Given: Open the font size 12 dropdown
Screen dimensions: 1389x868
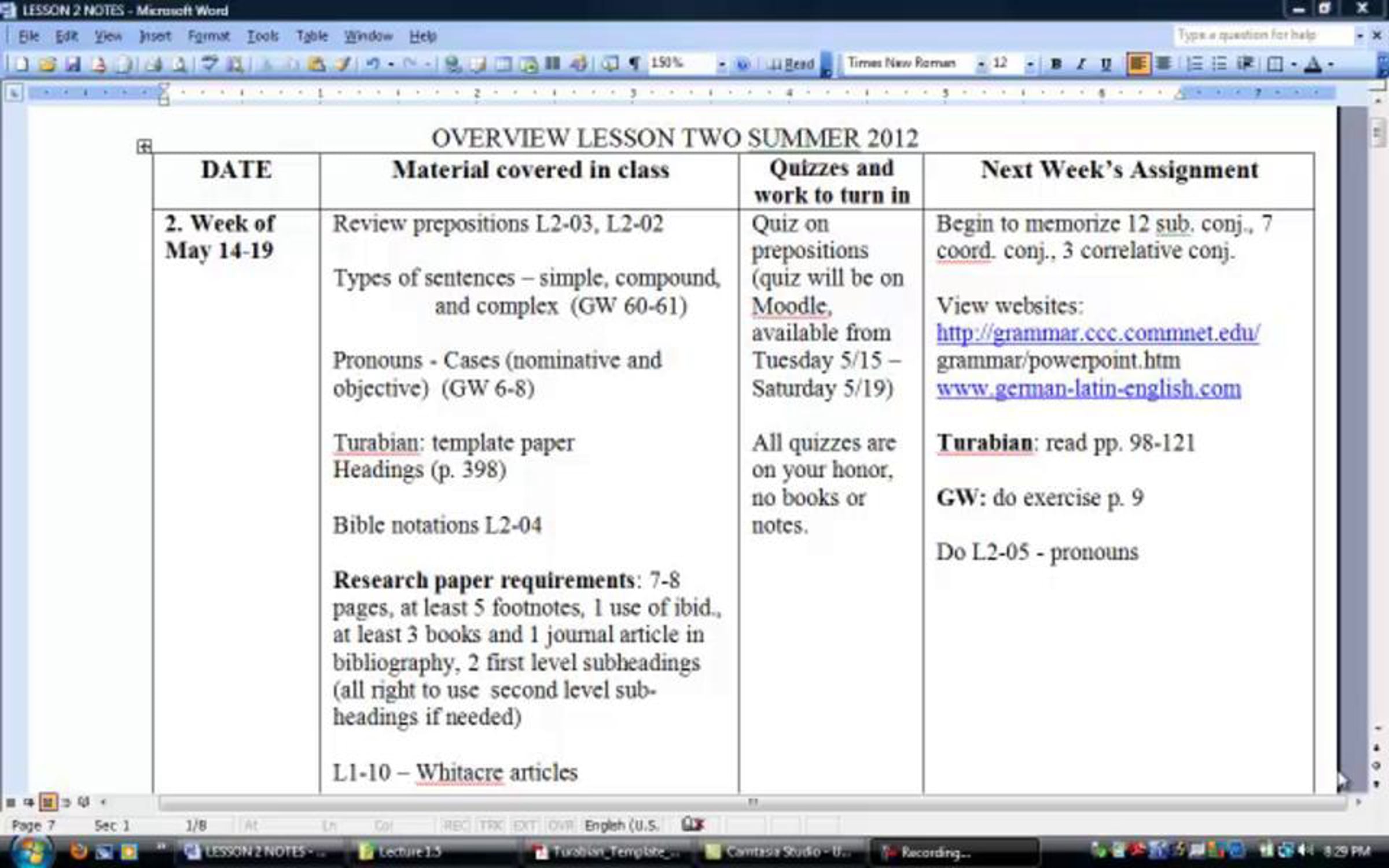Looking at the screenshot, I should click(x=1030, y=64).
